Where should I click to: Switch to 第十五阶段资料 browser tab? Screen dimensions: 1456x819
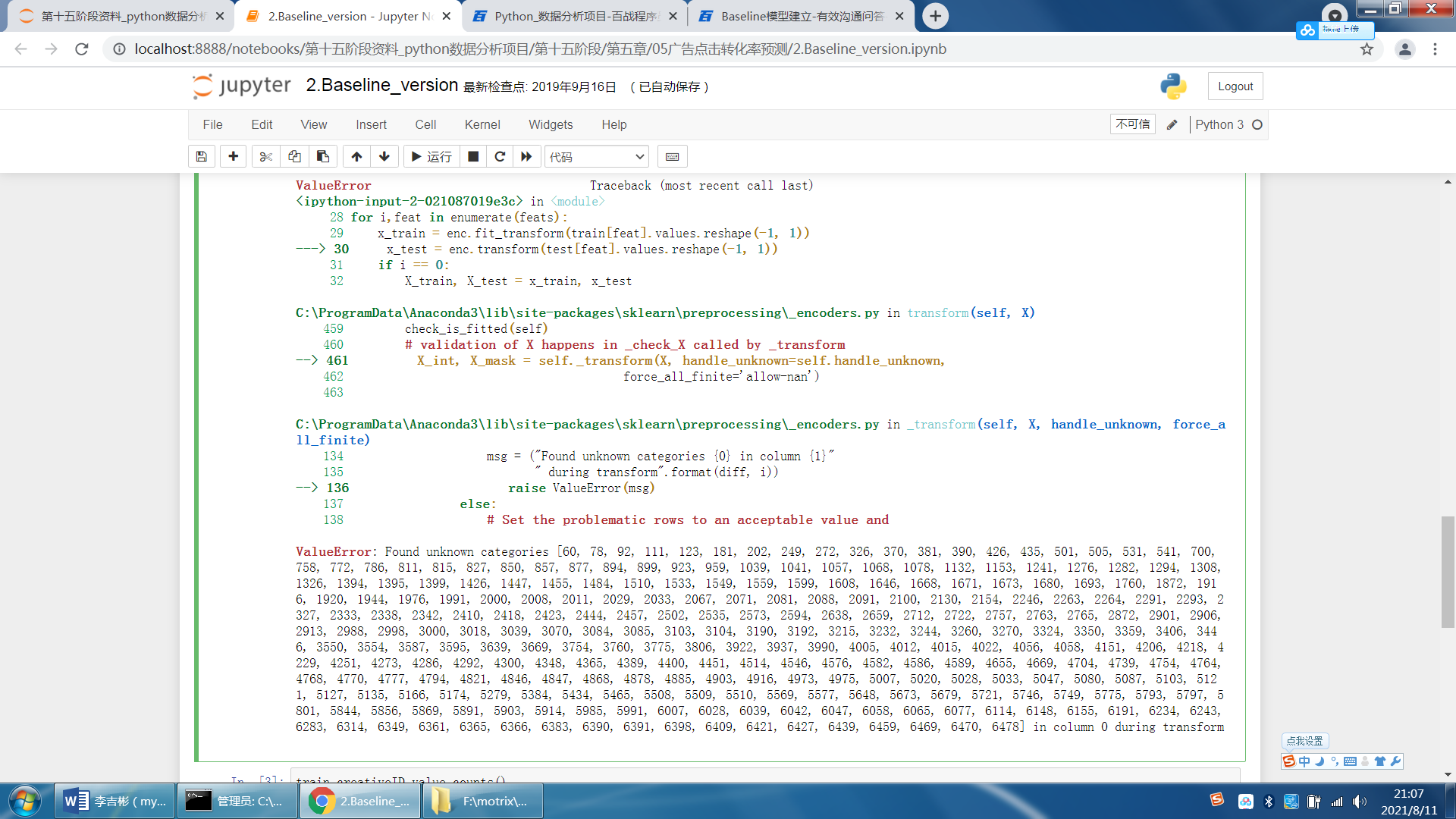pyautogui.click(x=121, y=16)
